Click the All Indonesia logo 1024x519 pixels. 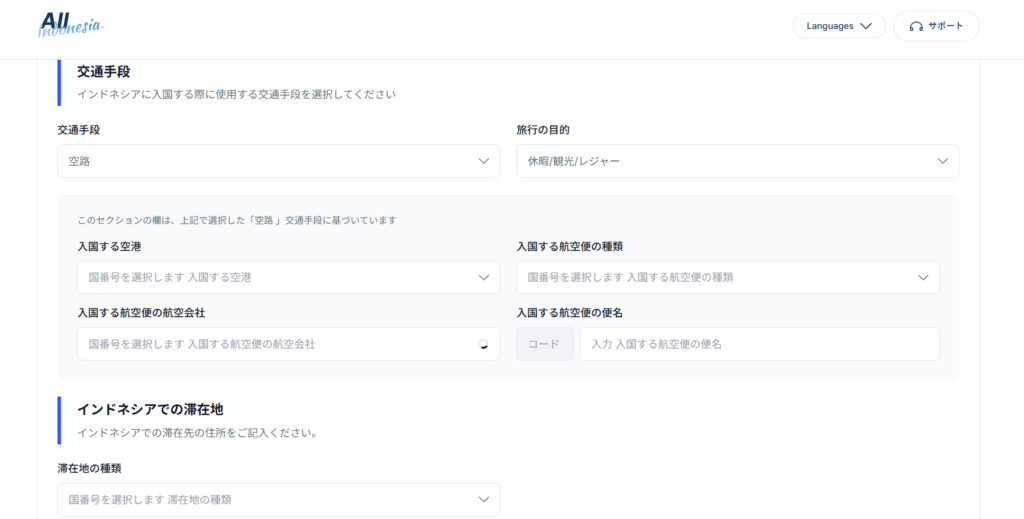point(71,25)
